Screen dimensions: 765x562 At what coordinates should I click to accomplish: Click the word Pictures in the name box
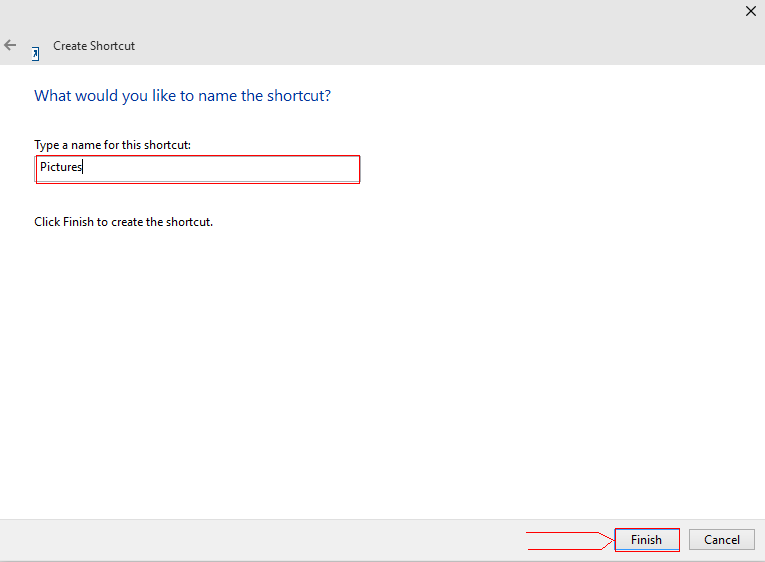(60, 168)
